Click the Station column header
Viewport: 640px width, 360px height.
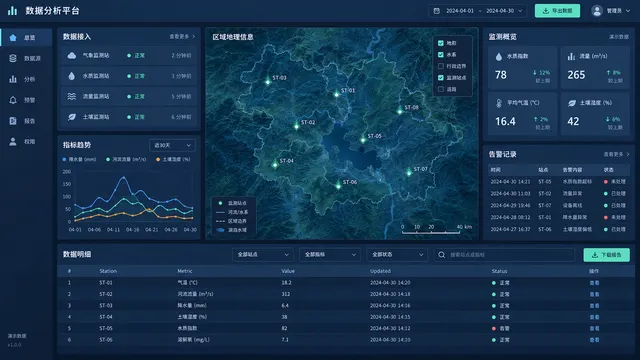pyautogui.click(x=108, y=271)
